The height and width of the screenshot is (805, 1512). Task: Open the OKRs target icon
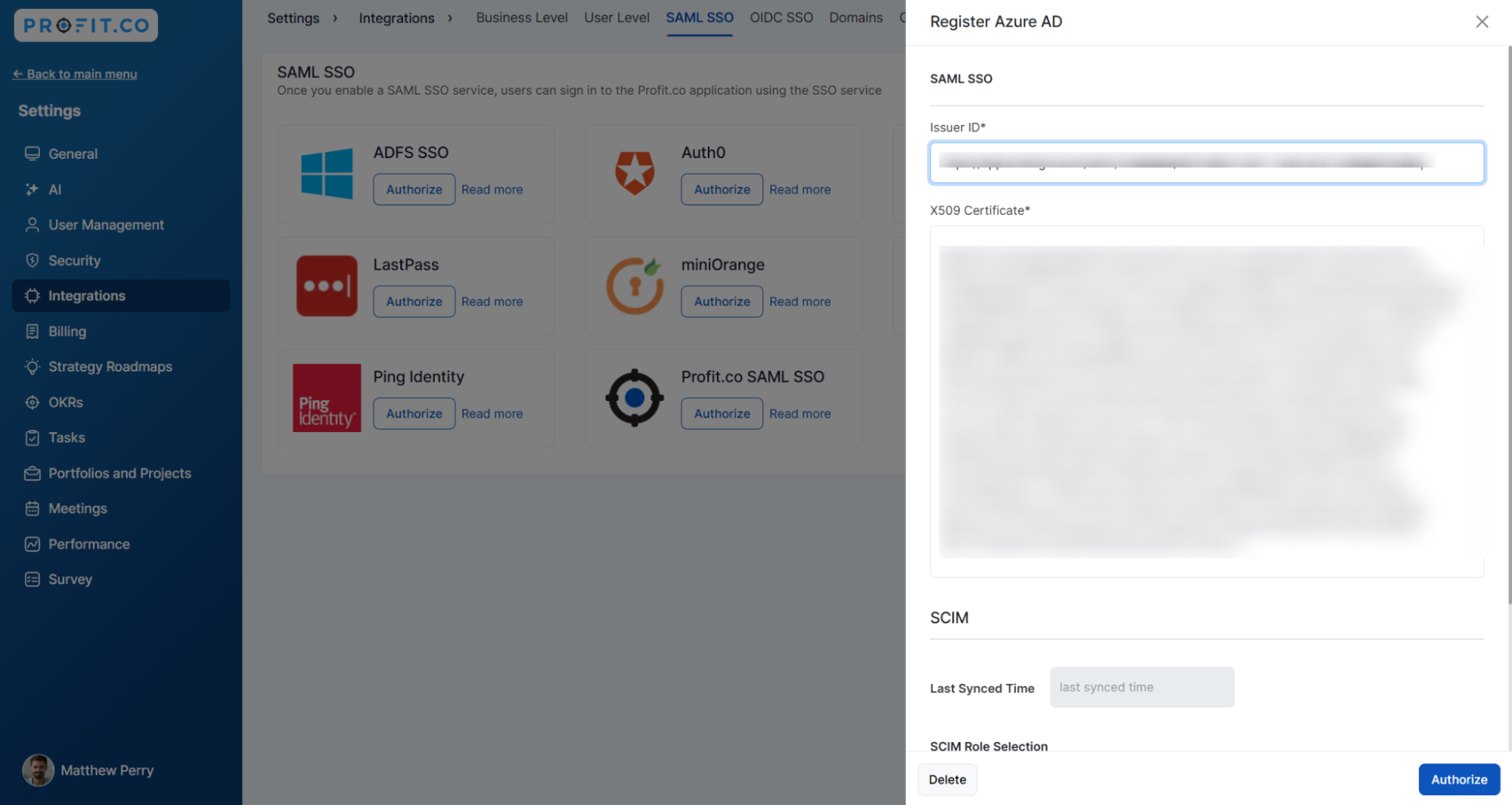click(x=32, y=402)
